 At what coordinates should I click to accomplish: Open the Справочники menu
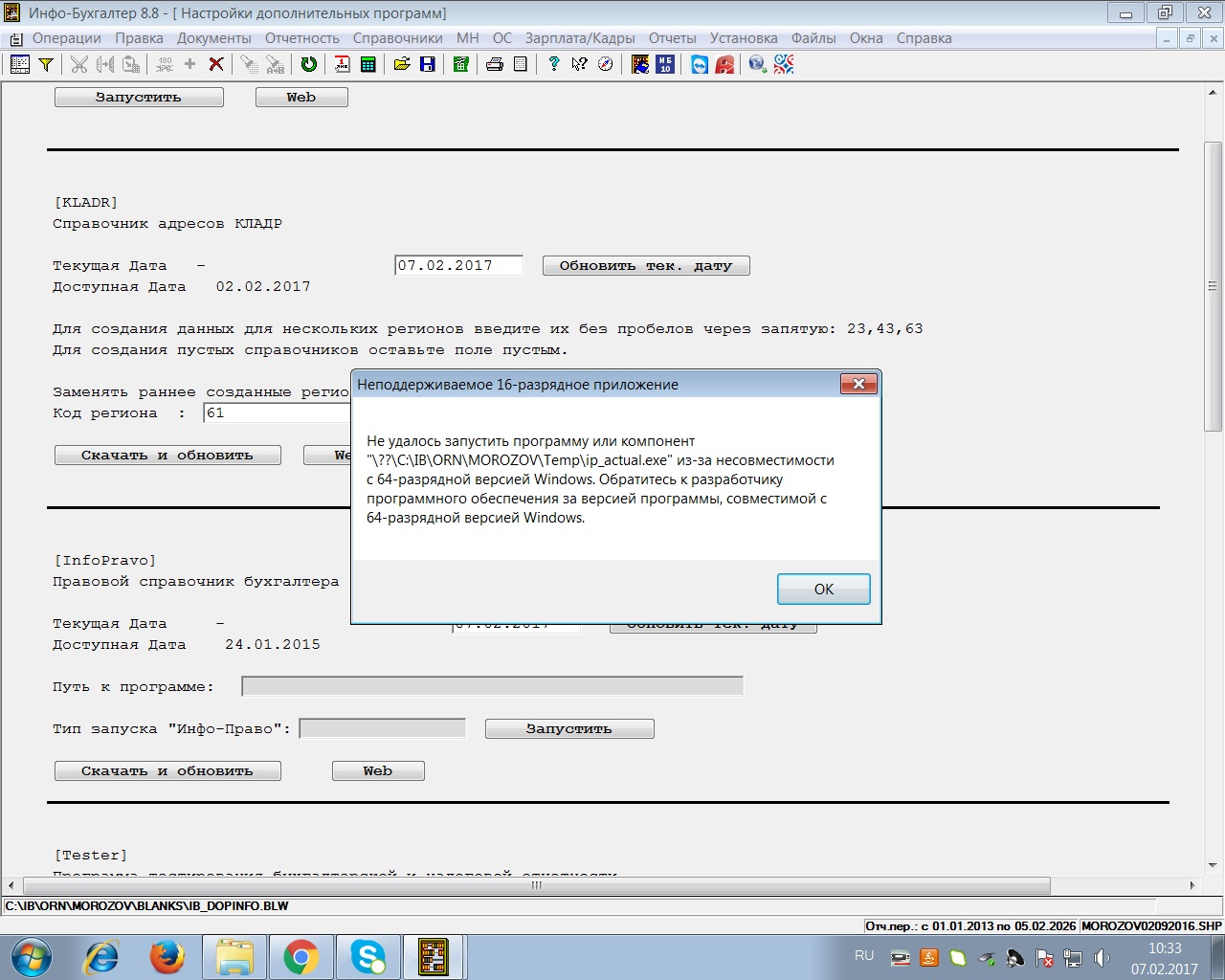pyautogui.click(x=397, y=38)
